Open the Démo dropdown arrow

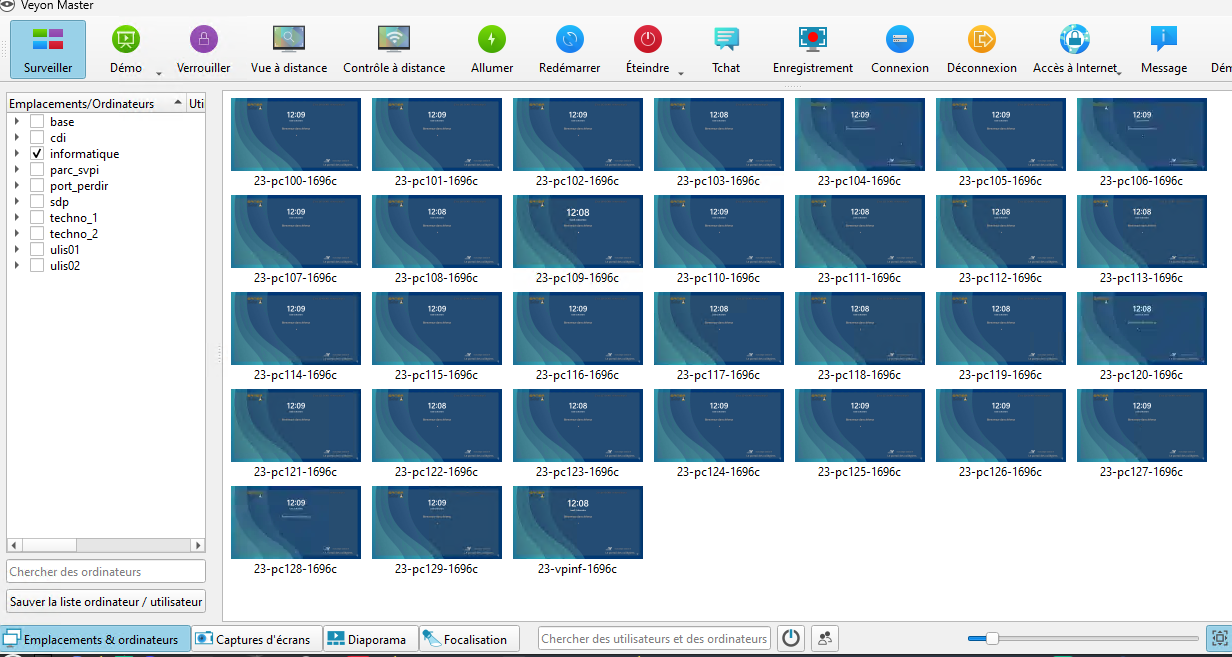pyautogui.click(x=158, y=73)
